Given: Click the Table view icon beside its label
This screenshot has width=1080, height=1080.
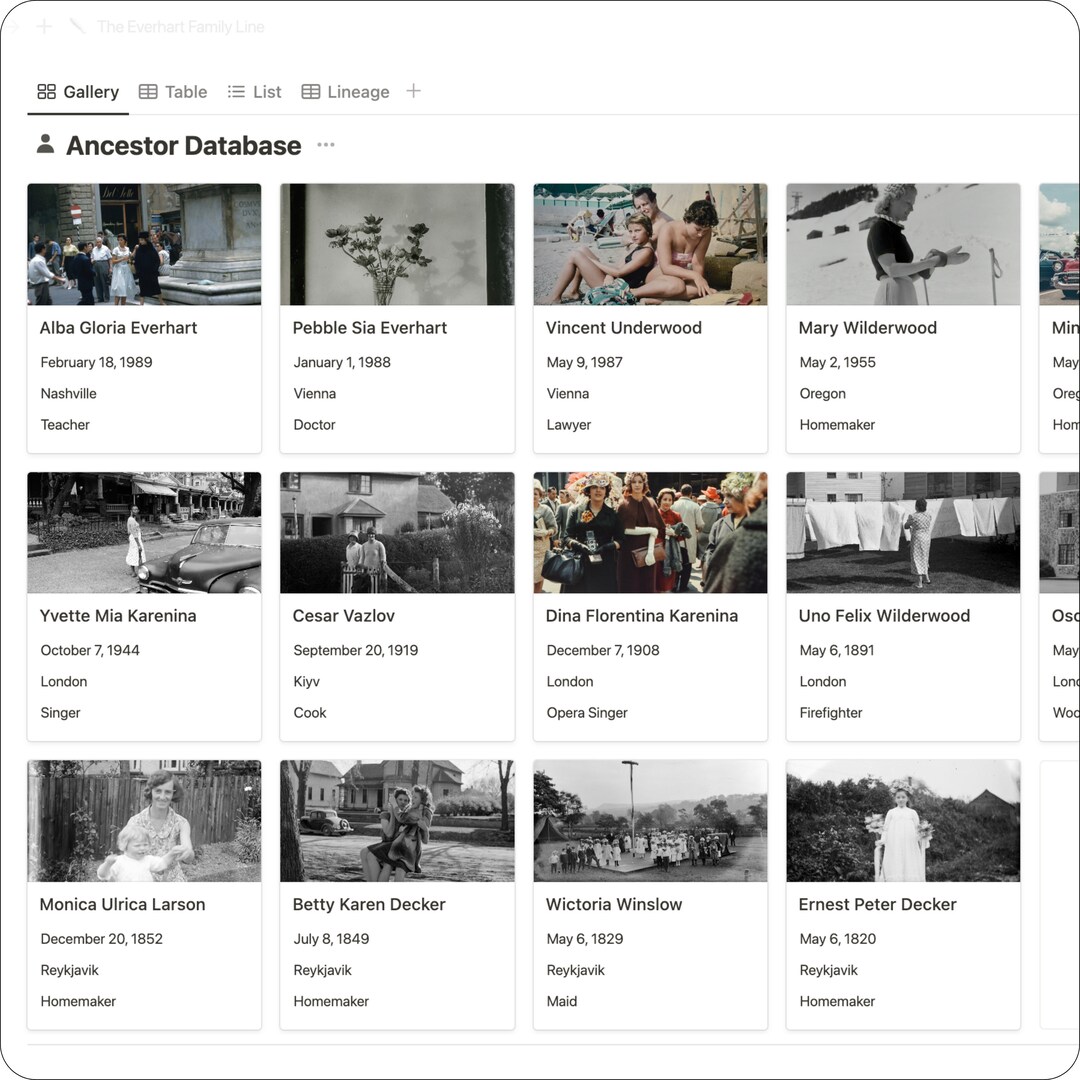Looking at the screenshot, I should (150, 91).
